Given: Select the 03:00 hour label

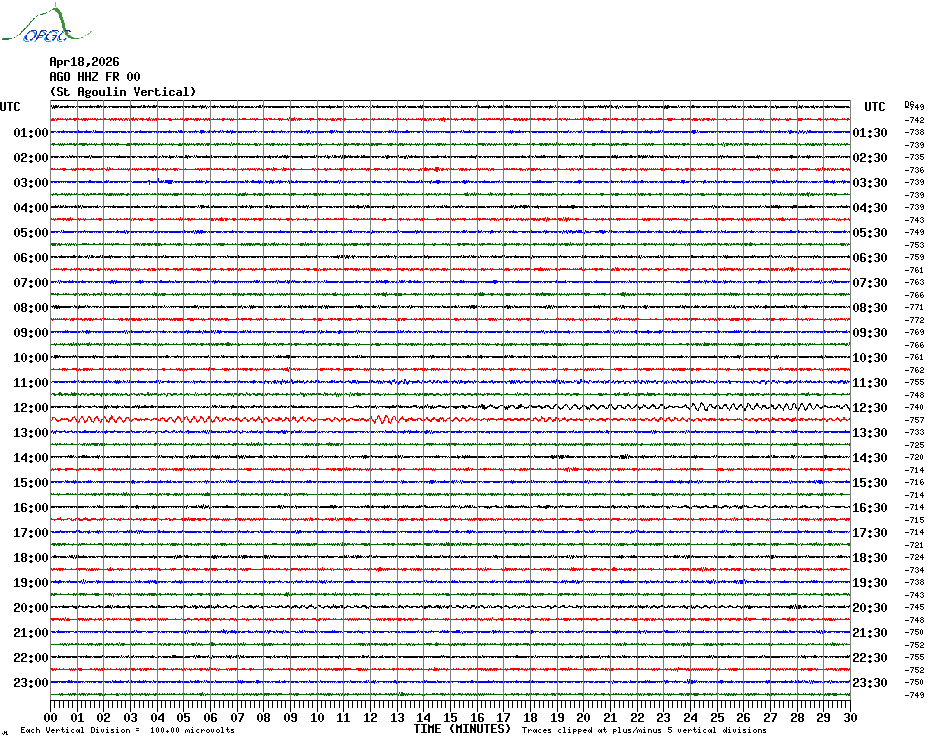Looking at the screenshot, I should pos(31,182).
